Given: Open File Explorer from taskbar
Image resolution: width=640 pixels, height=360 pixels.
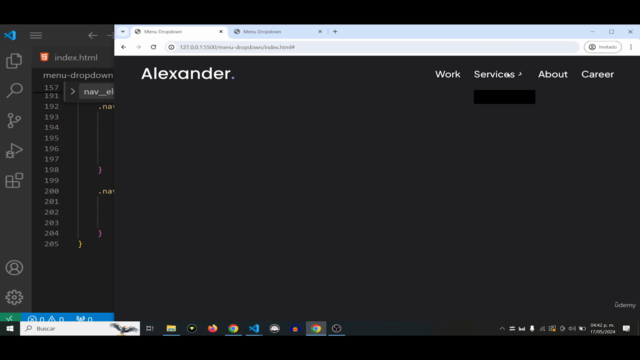Looking at the screenshot, I should (171, 328).
